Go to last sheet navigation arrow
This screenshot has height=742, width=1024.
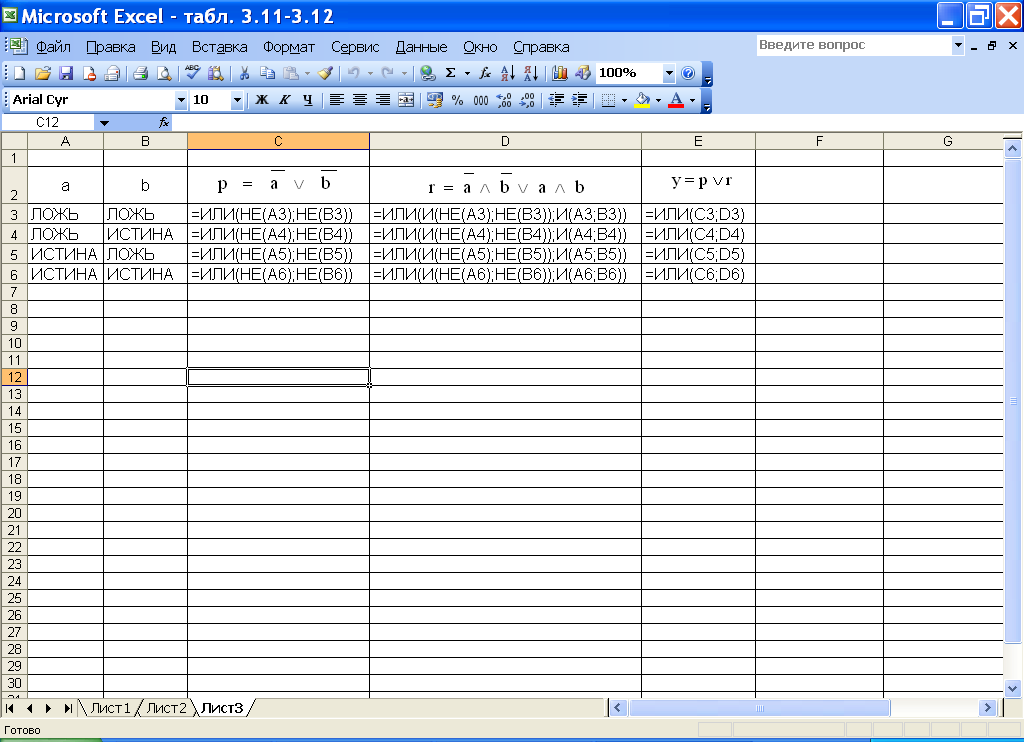point(68,708)
